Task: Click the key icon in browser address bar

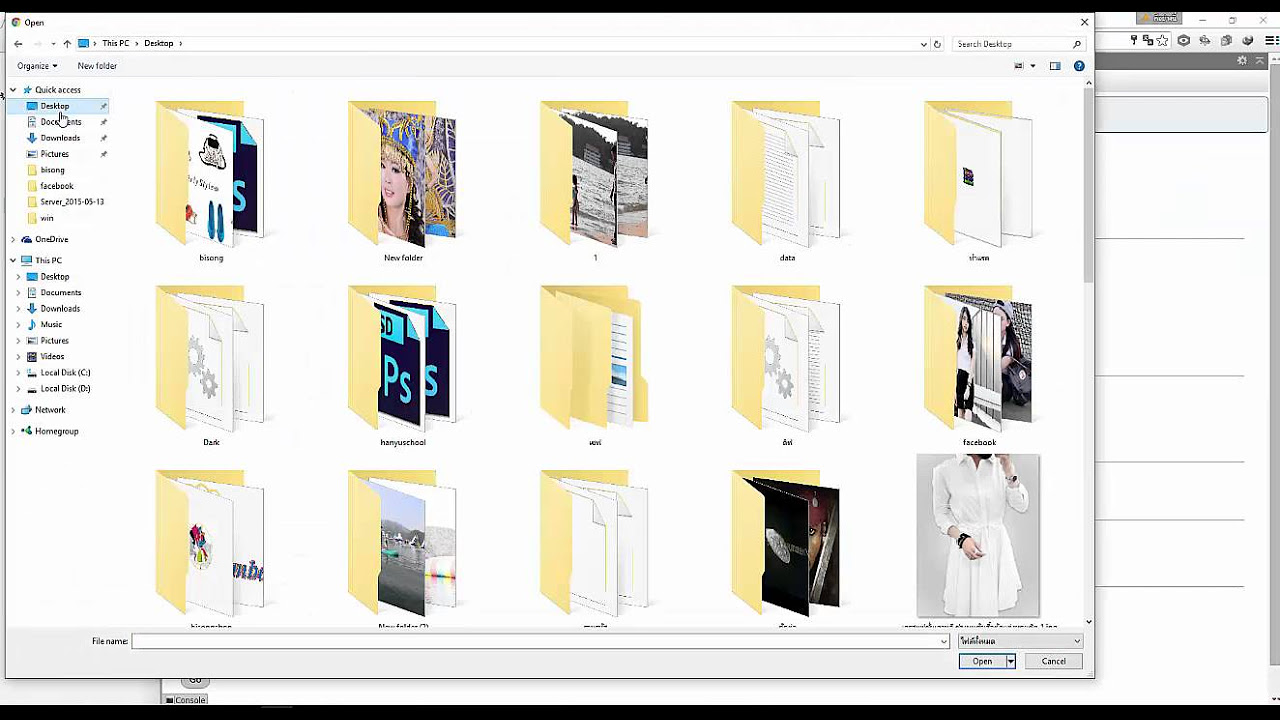Action: (1134, 41)
